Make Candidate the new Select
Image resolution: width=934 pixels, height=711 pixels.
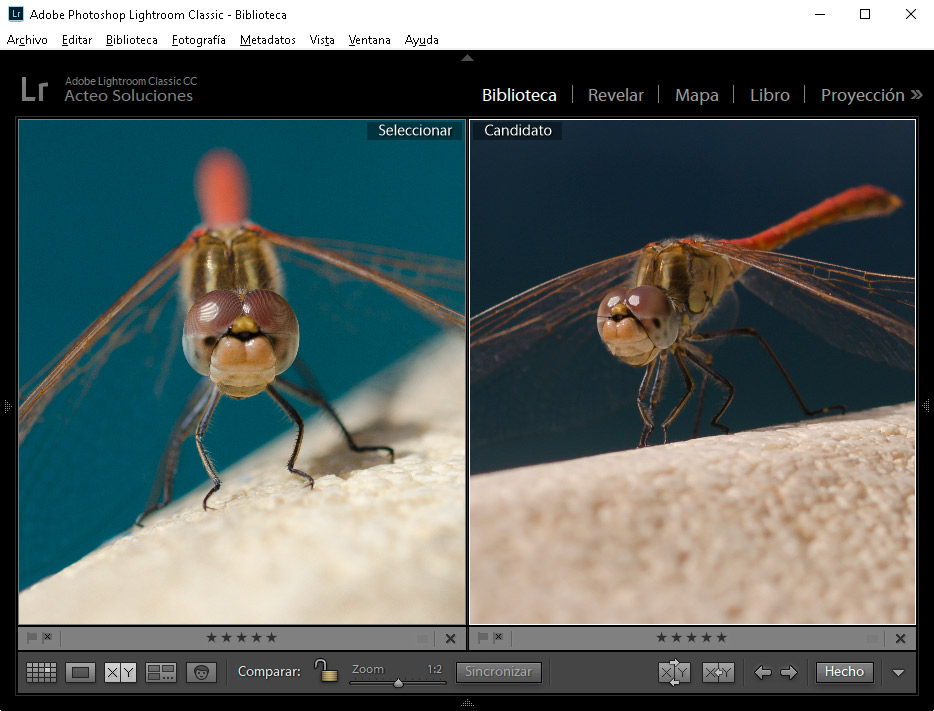(x=717, y=672)
